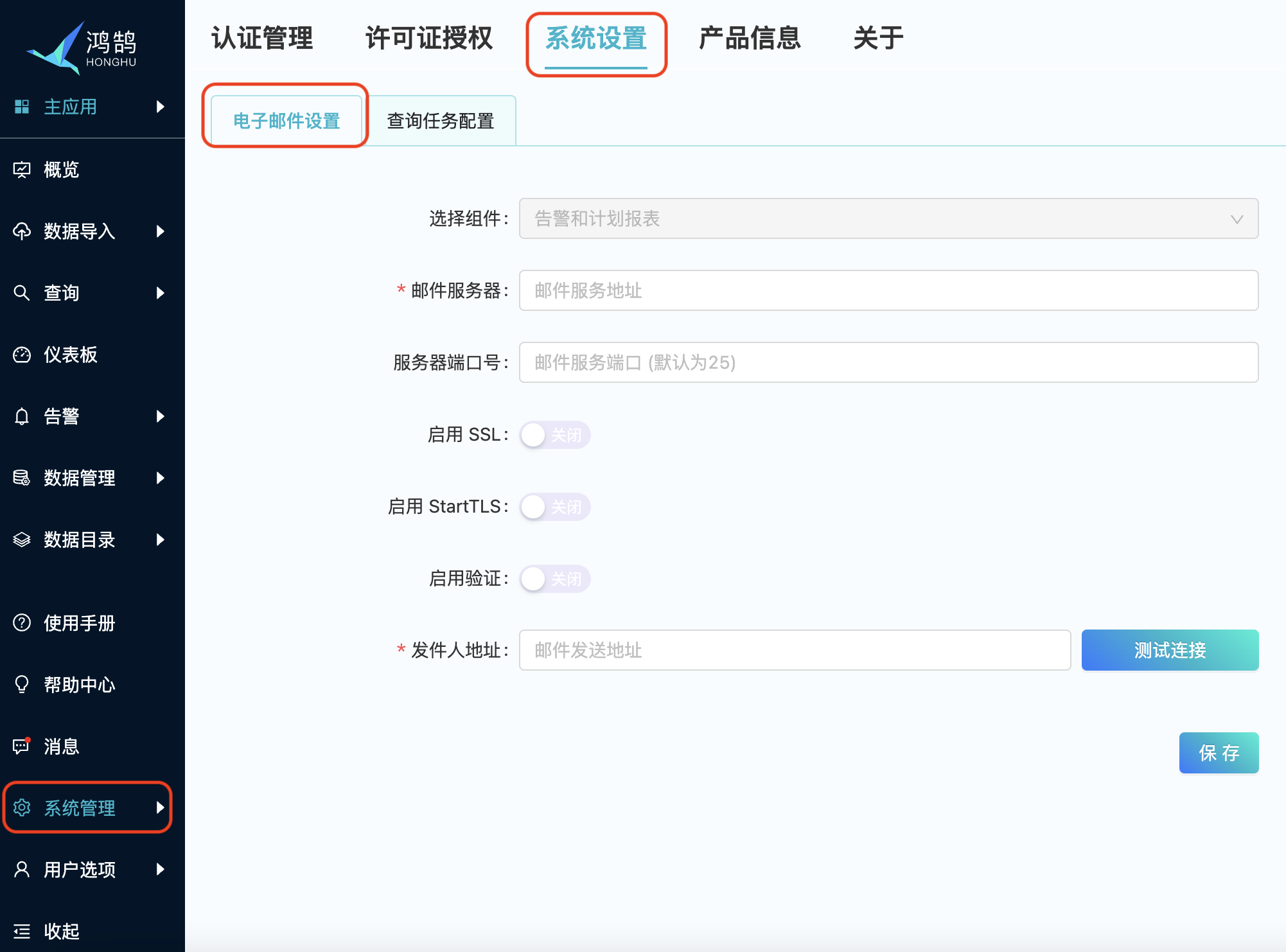This screenshot has height=952, width=1286.
Task: Expand the 告警 submenu arrow
Action: pos(161,416)
